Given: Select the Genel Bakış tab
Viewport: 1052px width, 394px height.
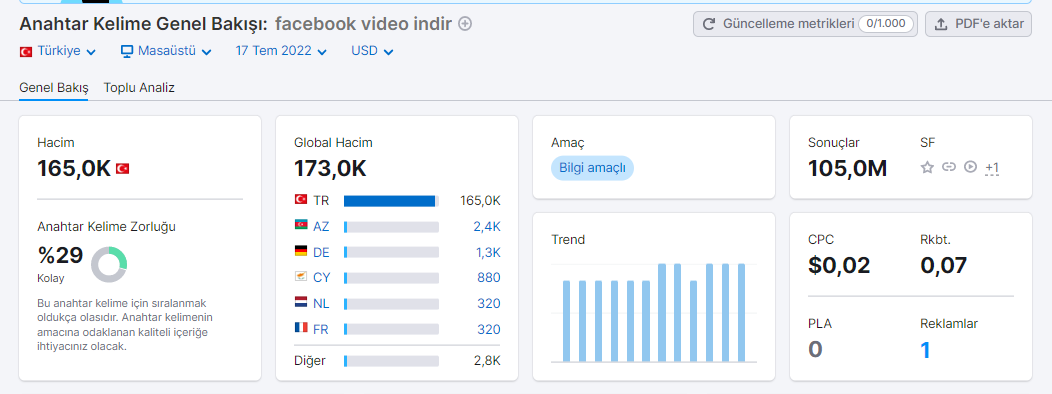Looking at the screenshot, I should tap(54, 88).
